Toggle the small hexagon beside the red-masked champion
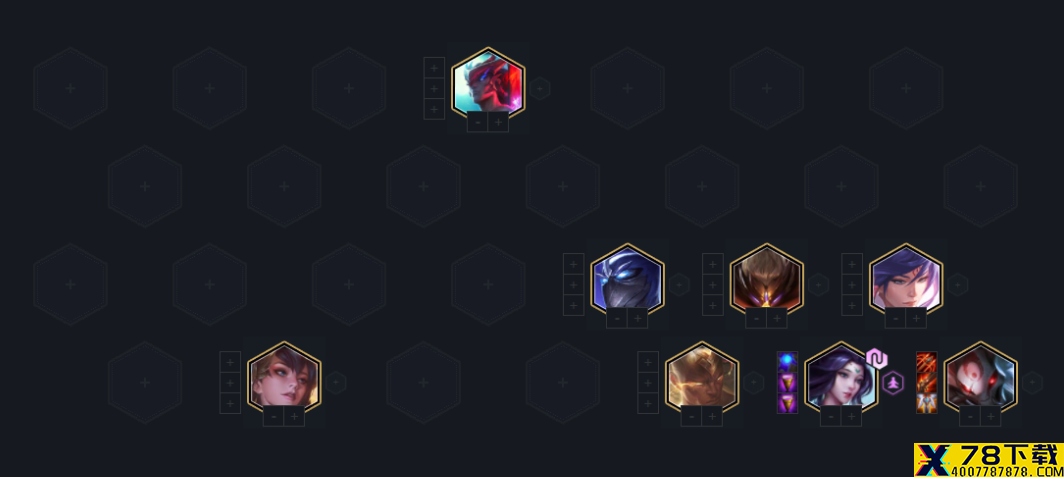Viewport: 1064px width, 477px height. click(x=540, y=88)
